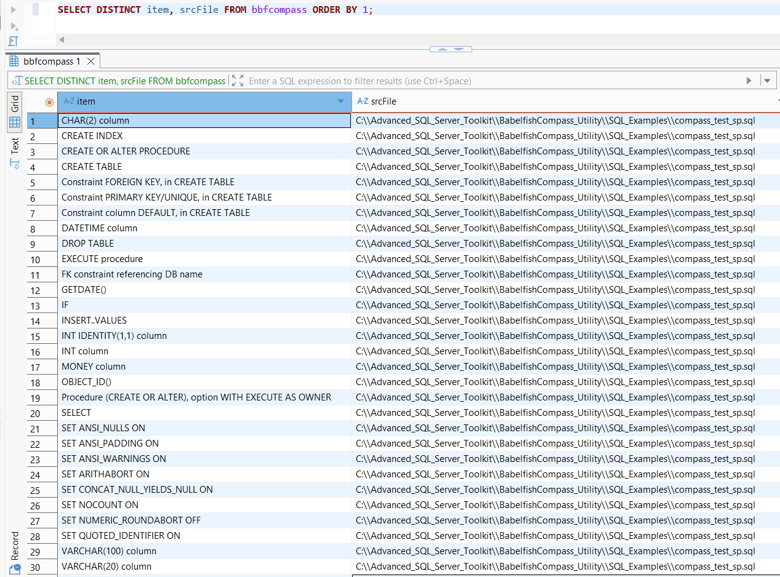Click the table icon on bbfcompass 1 tab
Image resolution: width=780 pixels, height=577 pixels.
click(x=14, y=61)
